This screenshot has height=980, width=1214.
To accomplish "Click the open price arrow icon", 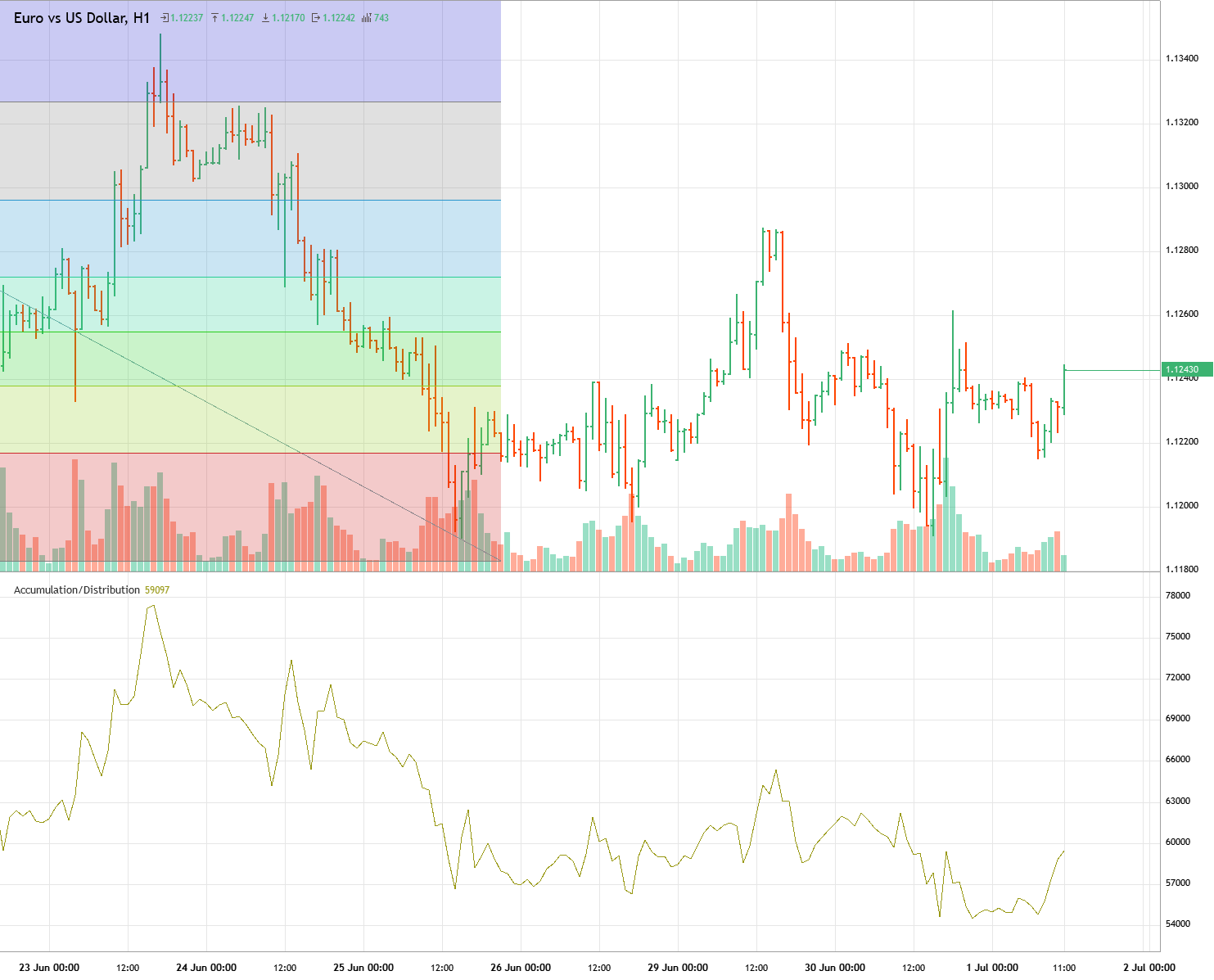I will pyautogui.click(x=165, y=18).
